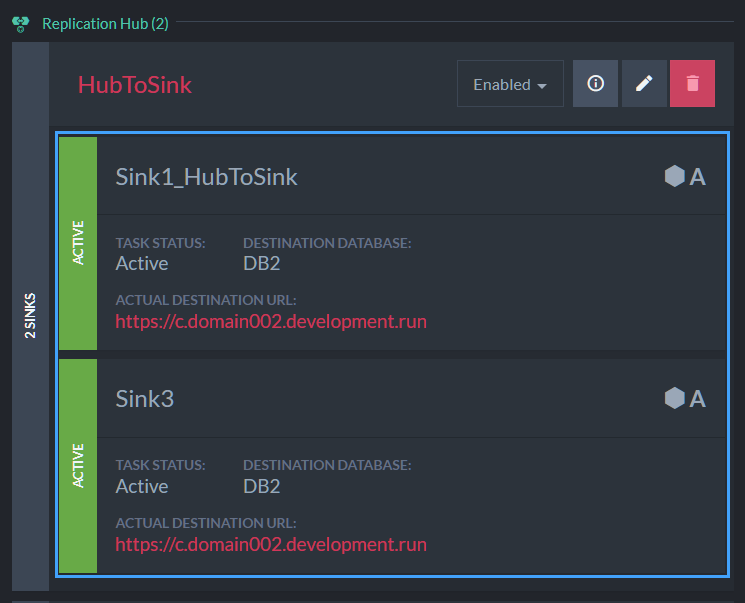The width and height of the screenshot is (745, 603).
Task: Click DESTINATION DATABASE label in Sink3 card
Action: [x=327, y=465]
